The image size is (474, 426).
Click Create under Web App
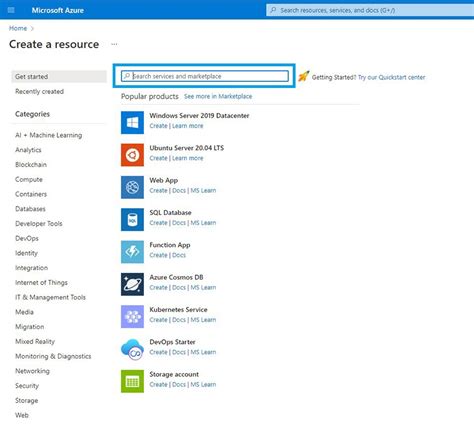pos(158,190)
